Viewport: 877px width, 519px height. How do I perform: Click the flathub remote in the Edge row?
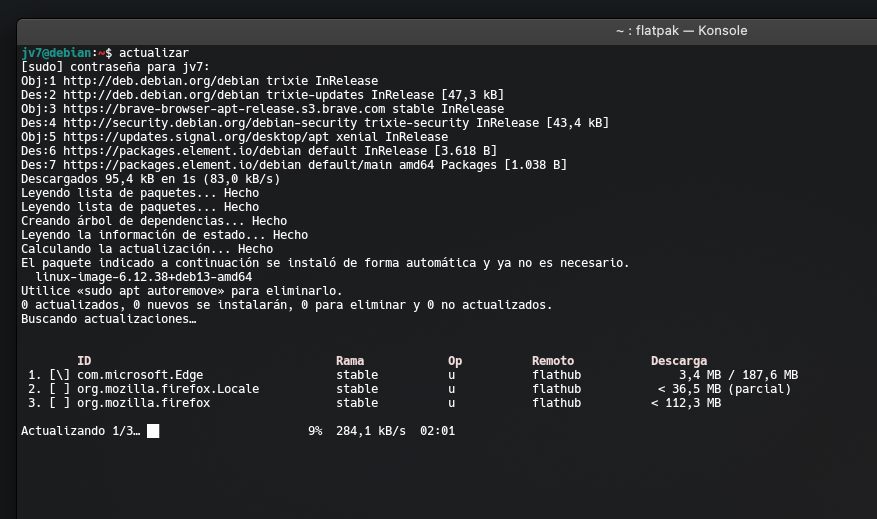click(x=557, y=375)
